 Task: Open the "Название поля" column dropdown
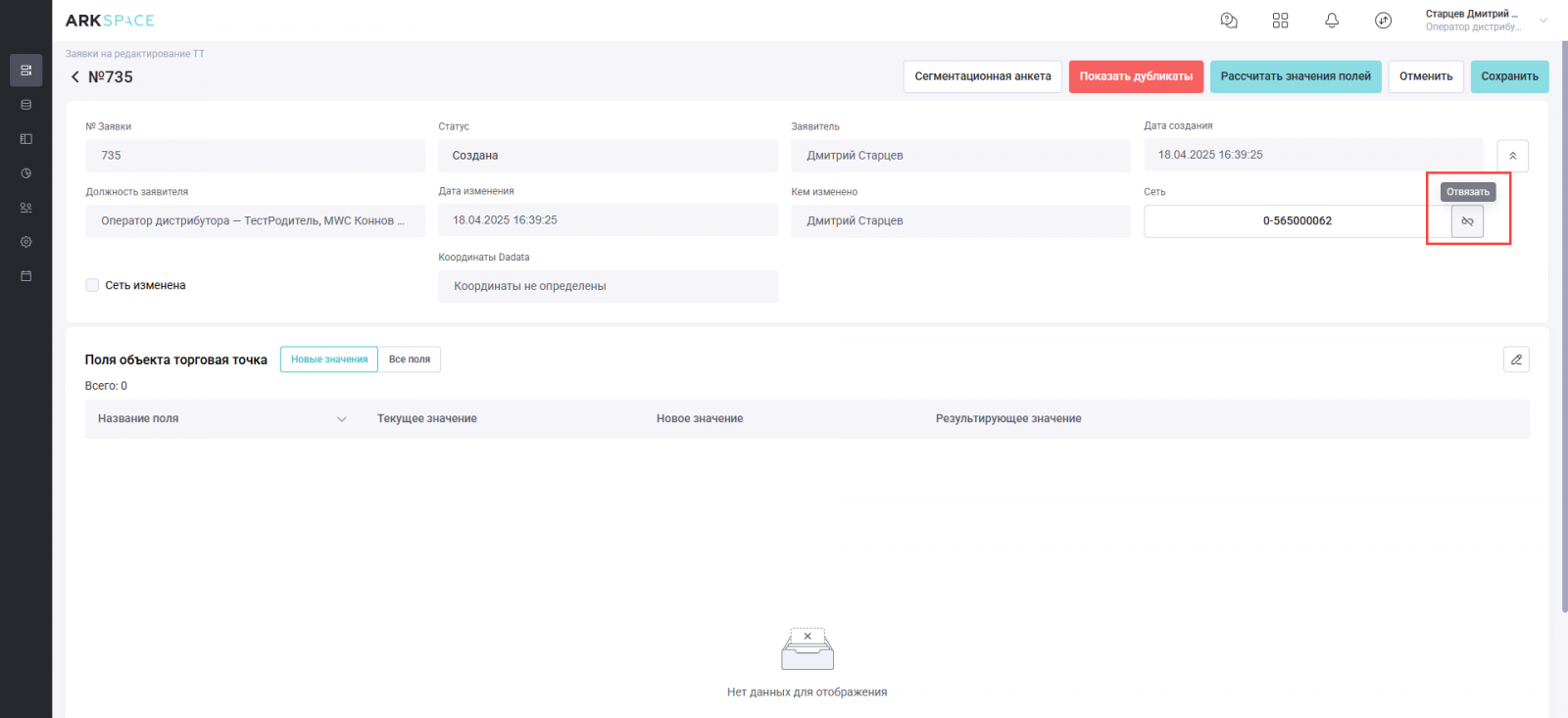click(342, 419)
